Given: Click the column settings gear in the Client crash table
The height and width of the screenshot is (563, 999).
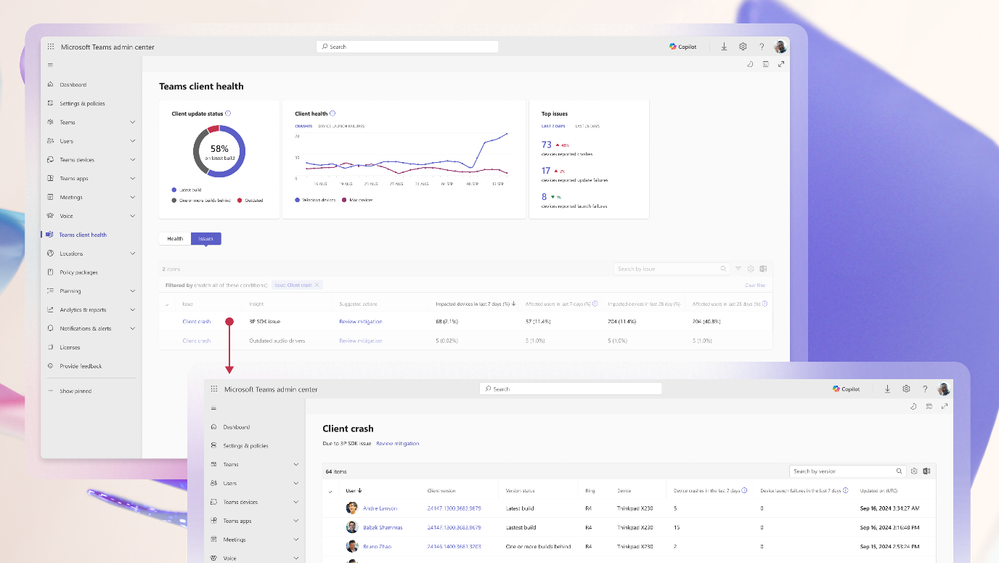Looking at the screenshot, I should [x=914, y=471].
